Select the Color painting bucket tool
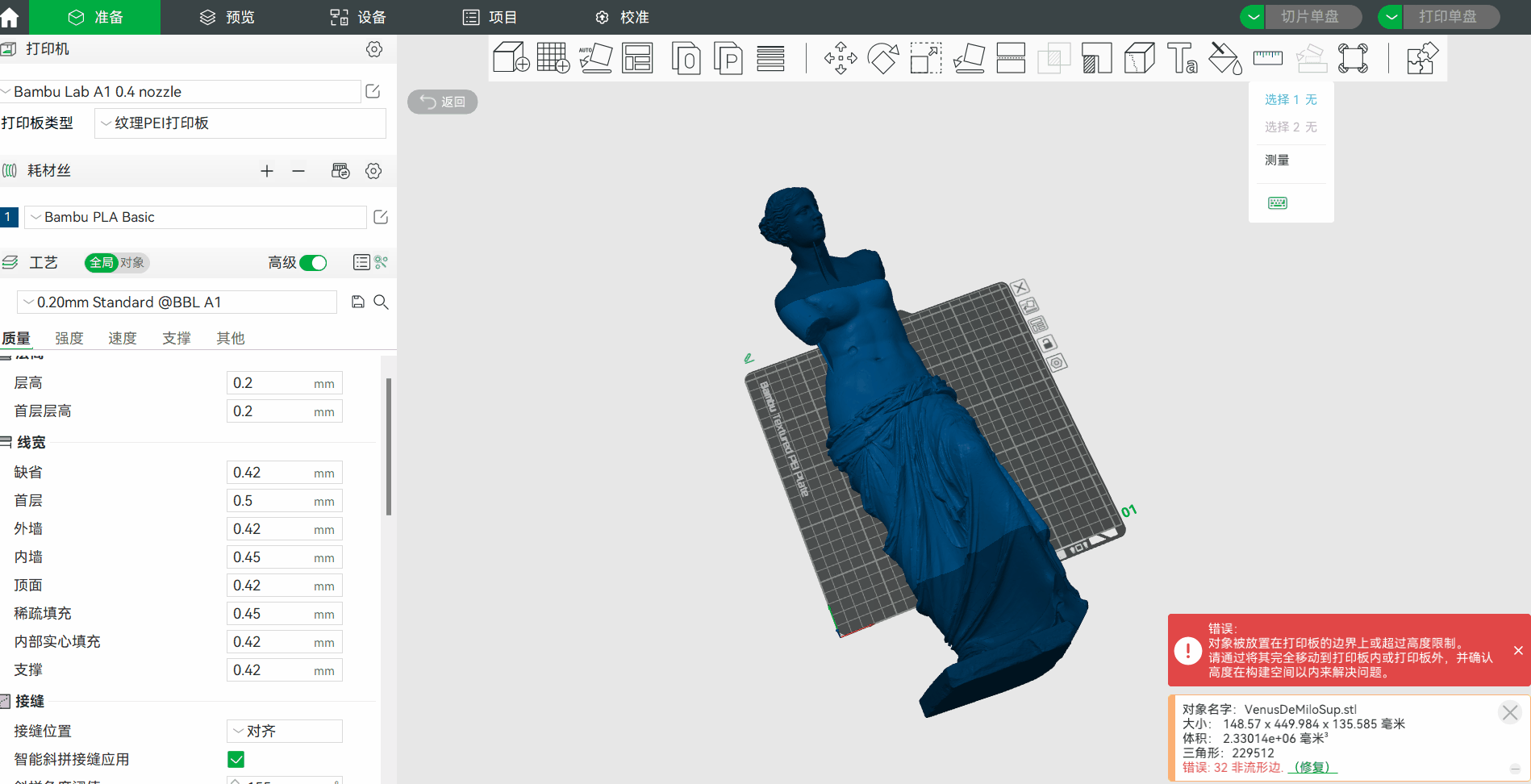 [x=1225, y=58]
